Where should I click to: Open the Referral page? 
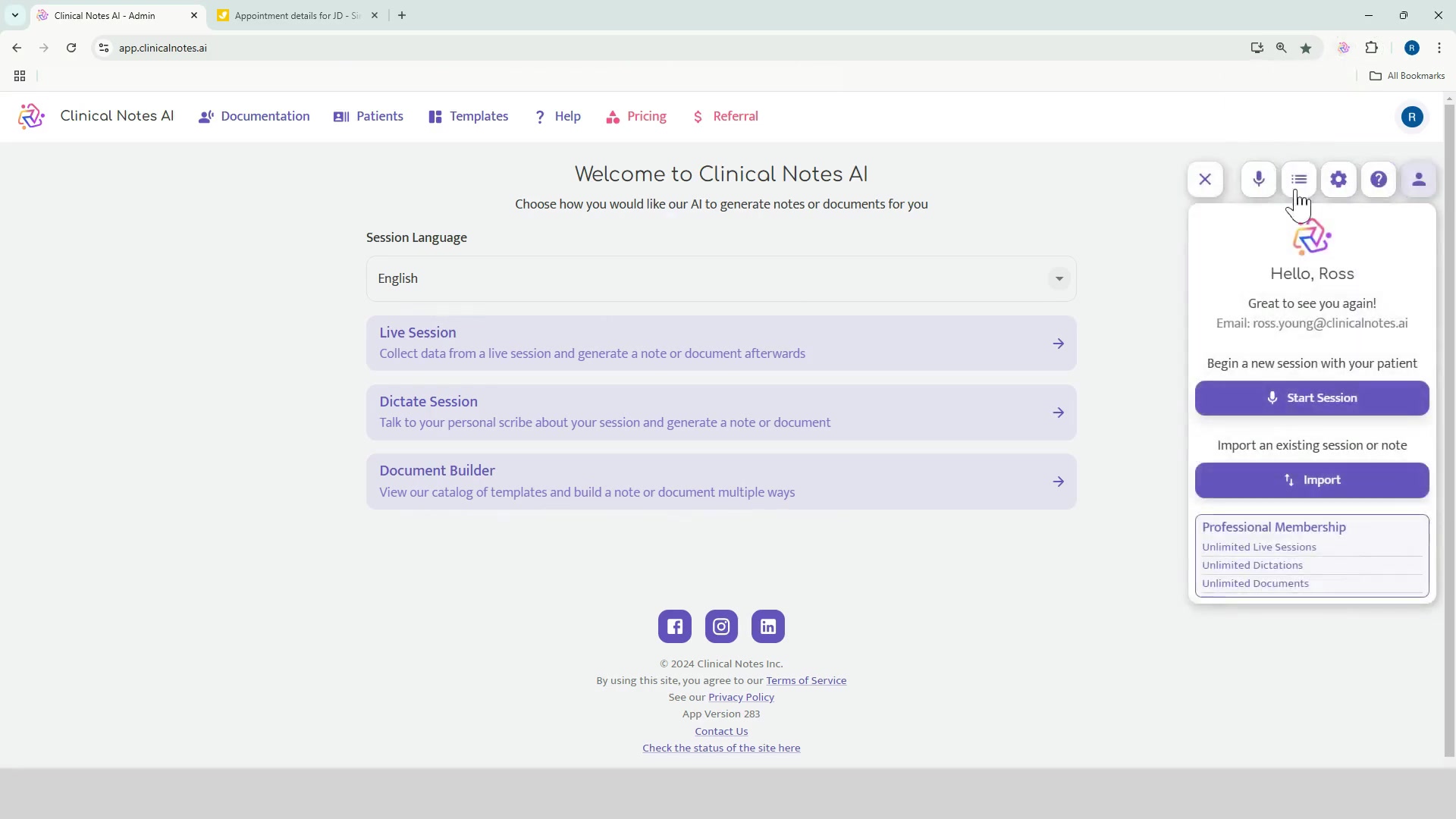[x=726, y=117]
